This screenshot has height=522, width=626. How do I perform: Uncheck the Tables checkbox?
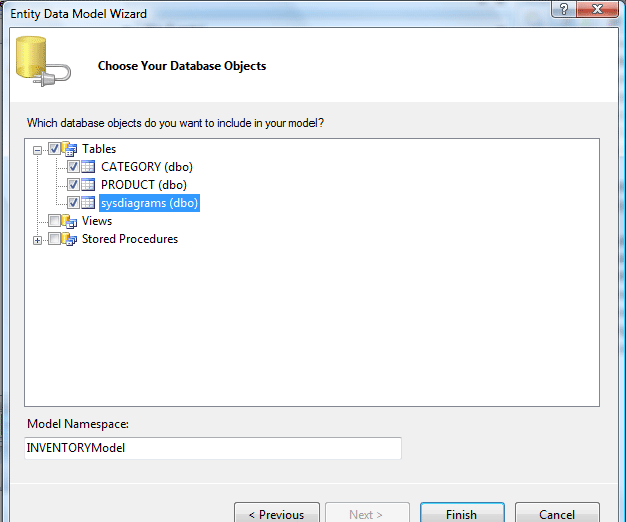[x=54, y=149]
